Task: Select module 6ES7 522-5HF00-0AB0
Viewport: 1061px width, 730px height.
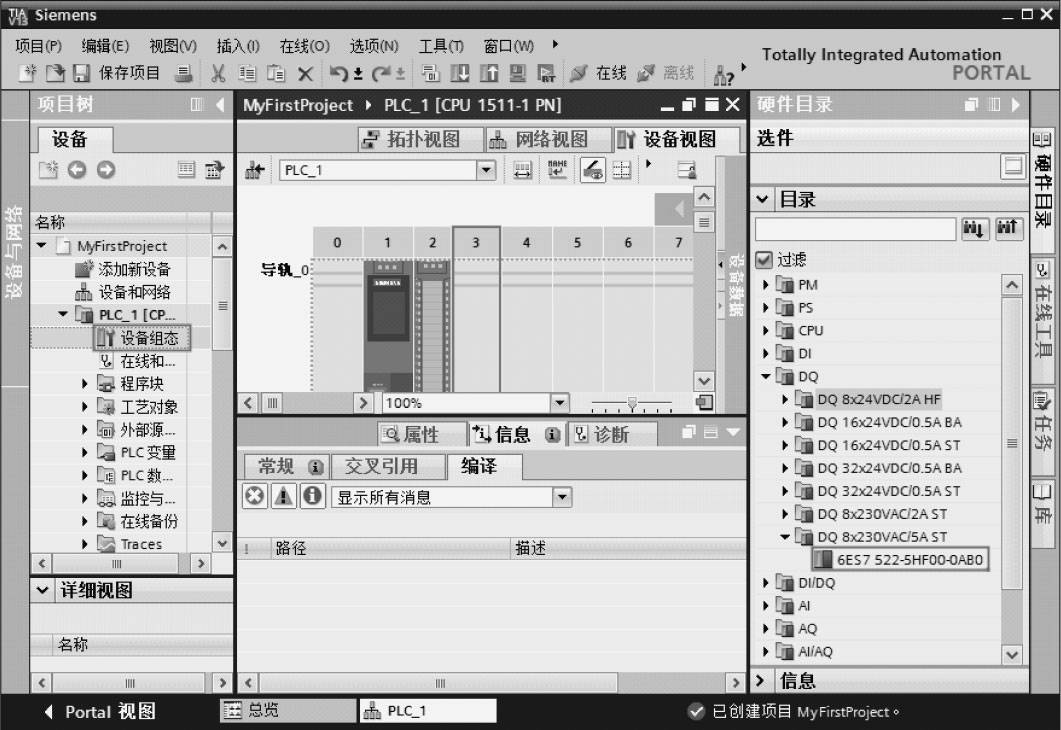Action: tap(900, 560)
